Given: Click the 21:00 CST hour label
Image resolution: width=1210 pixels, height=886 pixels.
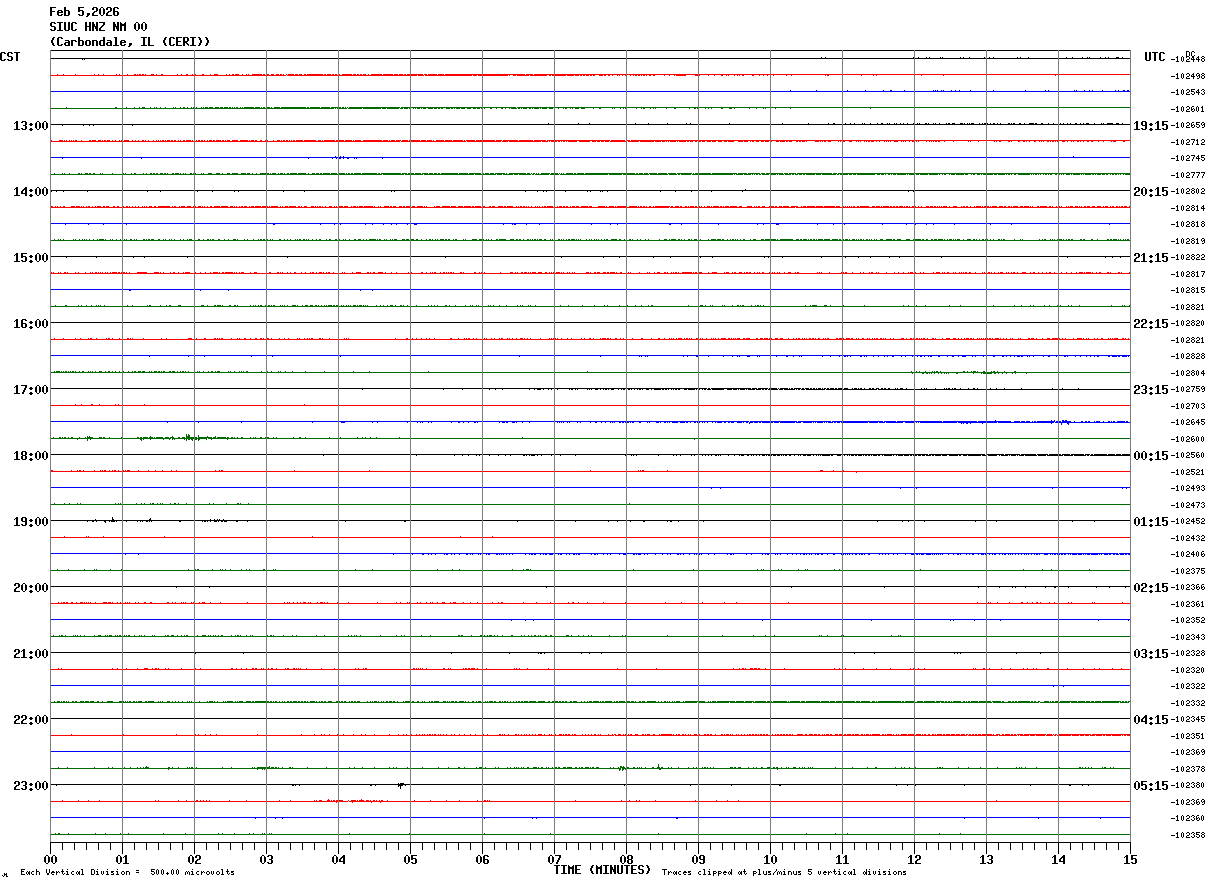Looking at the screenshot, I should (x=31, y=653).
